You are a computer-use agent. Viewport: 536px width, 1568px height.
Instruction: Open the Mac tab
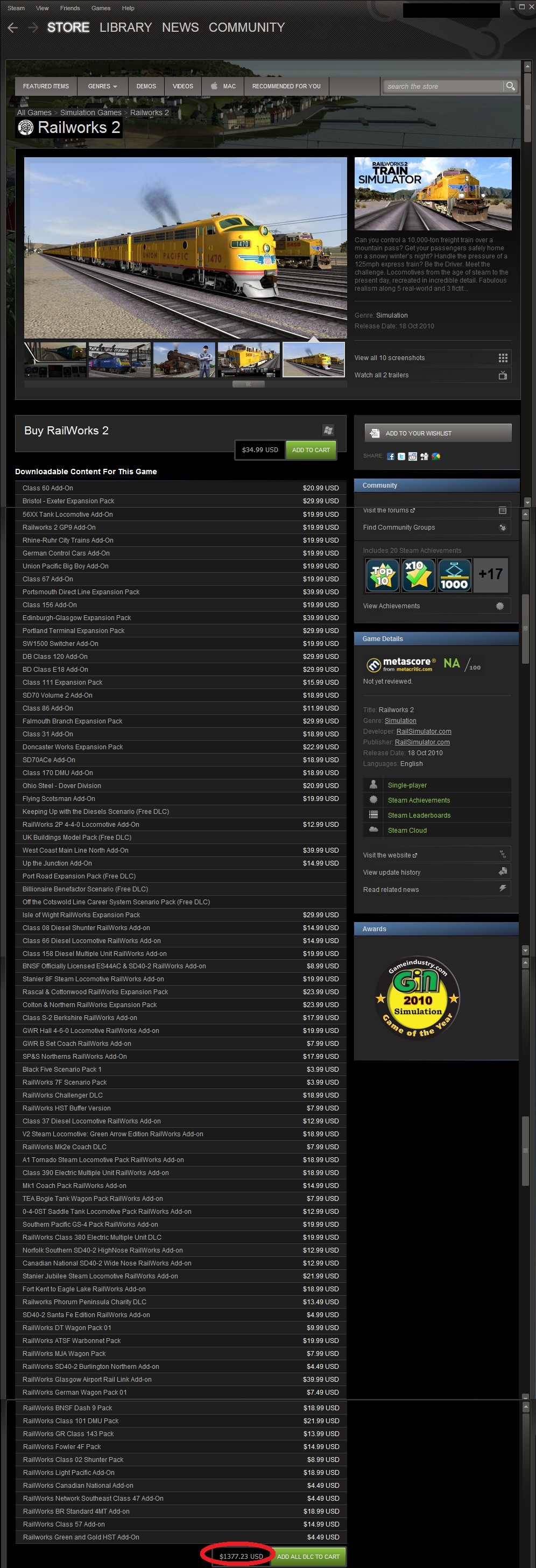(223, 87)
